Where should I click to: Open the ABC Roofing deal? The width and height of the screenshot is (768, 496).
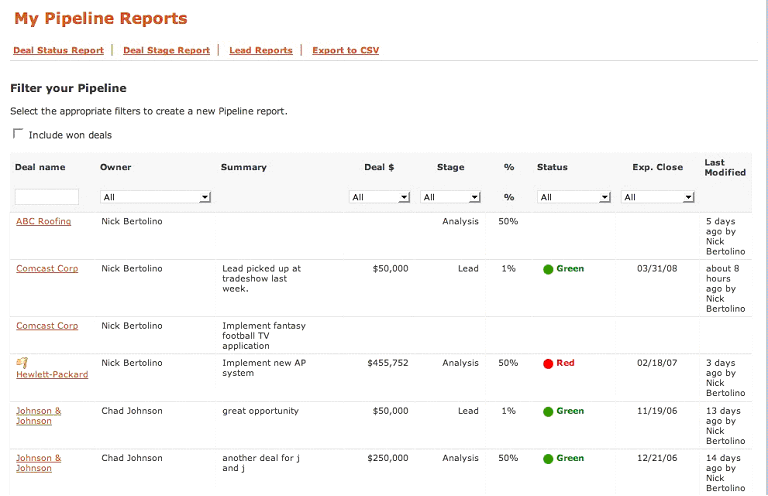click(x=44, y=221)
